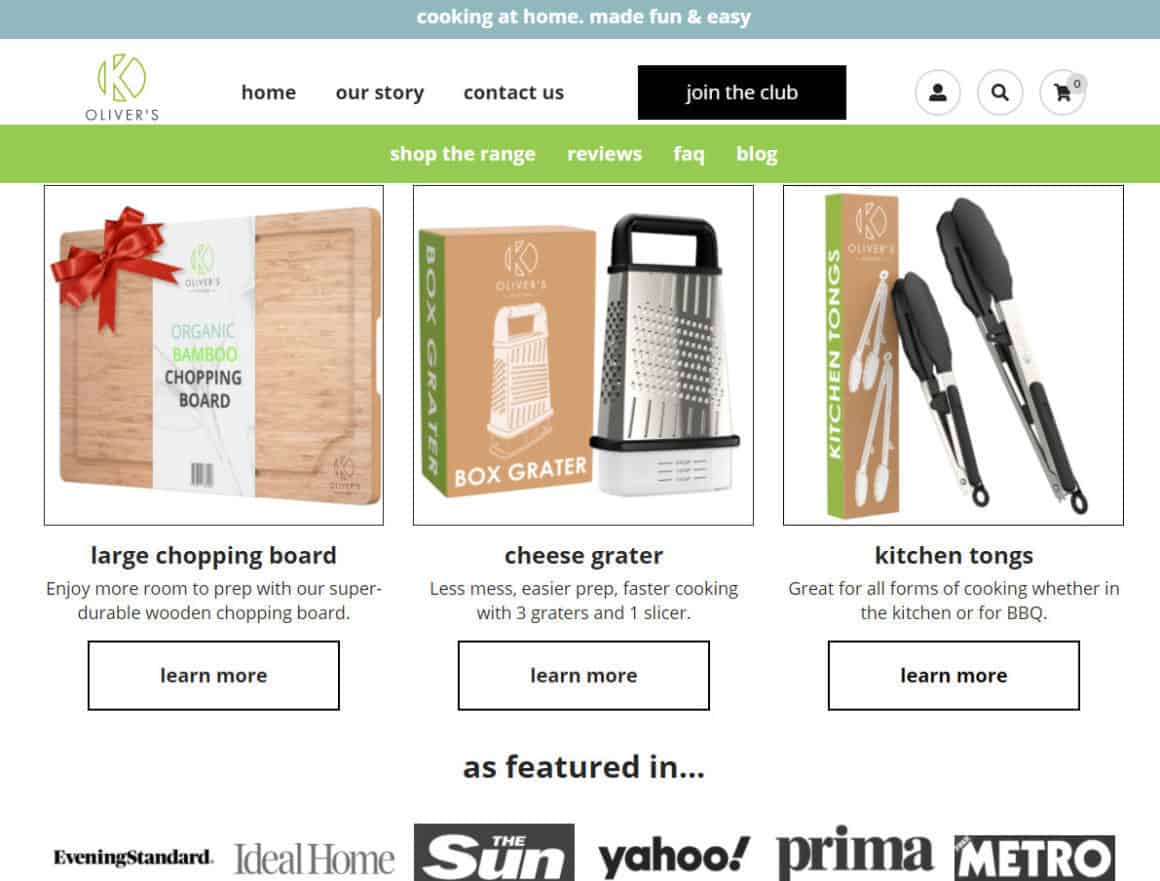Screen dimensions: 1160x881
Task: Click the Oliver's logo
Action: (122, 87)
